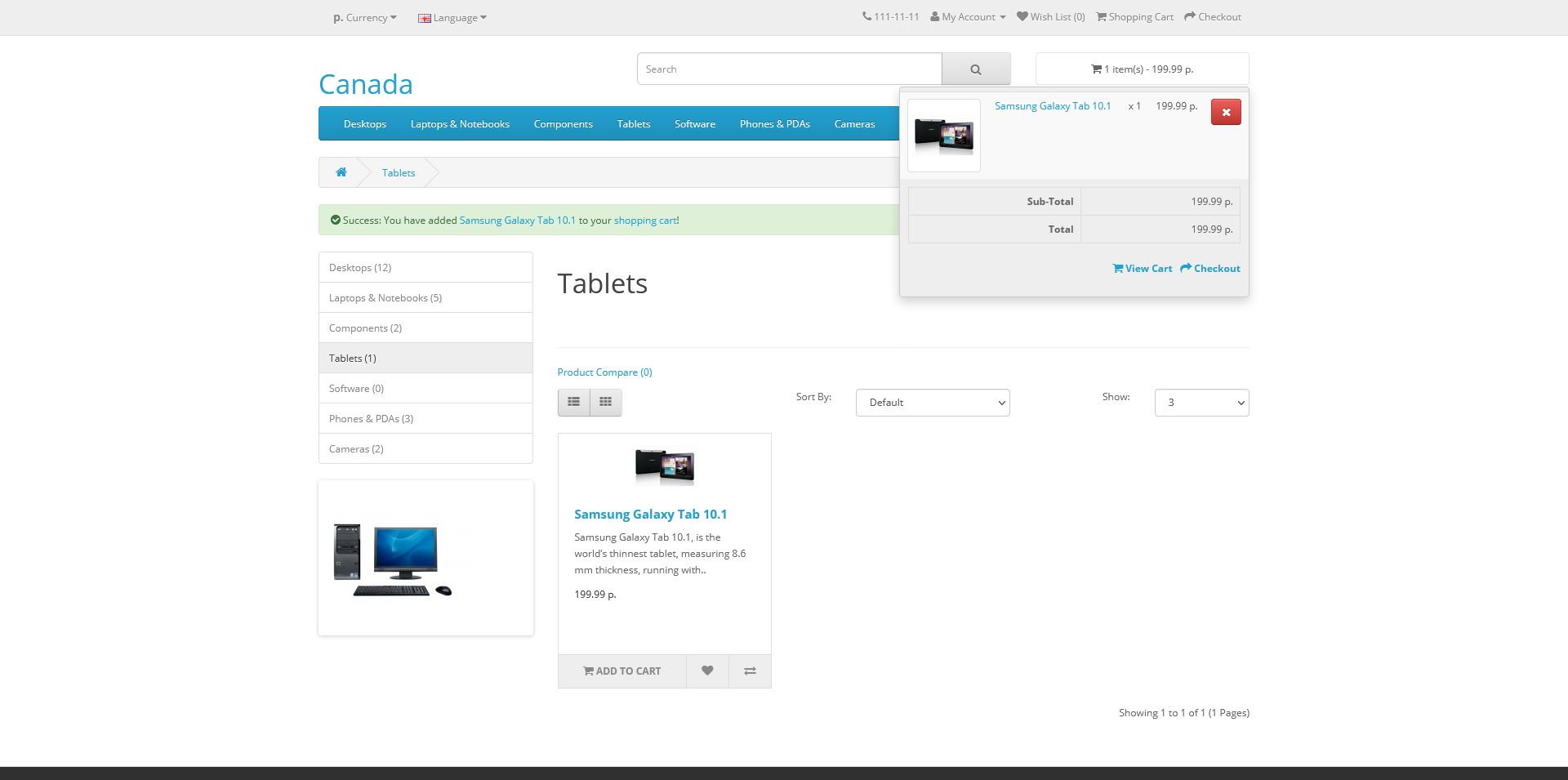Open Wish List (0) in header

pyautogui.click(x=1051, y=17)
